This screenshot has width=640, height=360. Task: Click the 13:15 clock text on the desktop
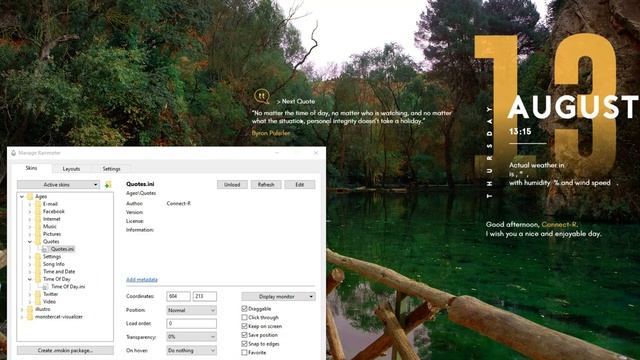[520, 131]
